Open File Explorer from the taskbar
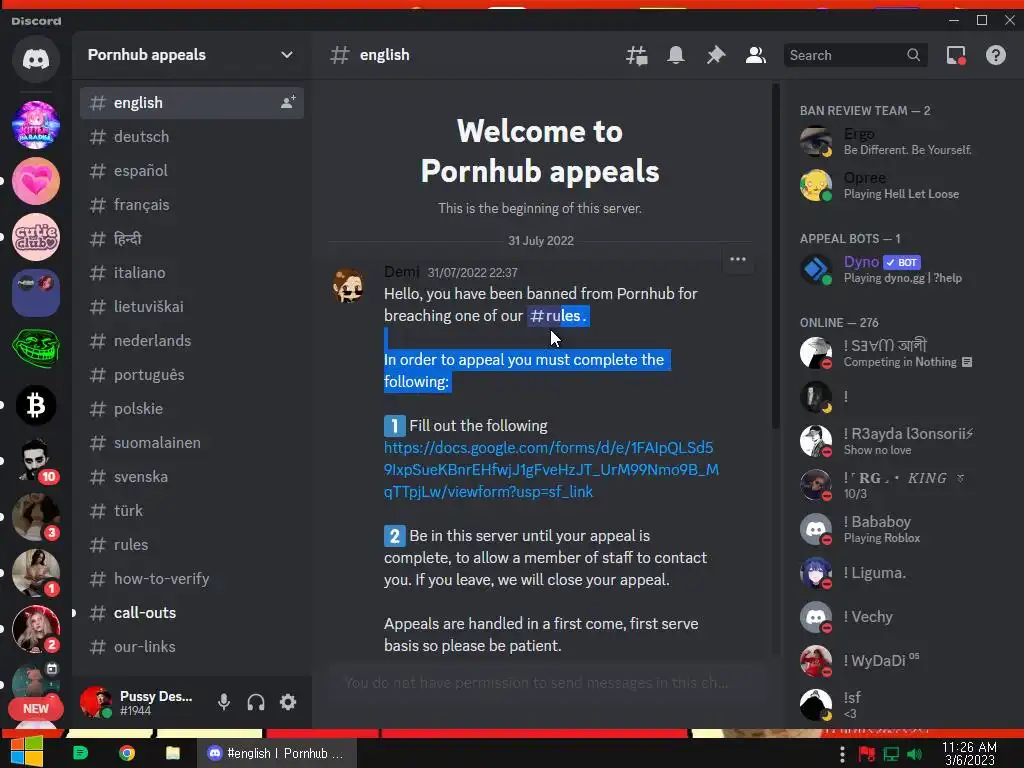 (172, 753)
